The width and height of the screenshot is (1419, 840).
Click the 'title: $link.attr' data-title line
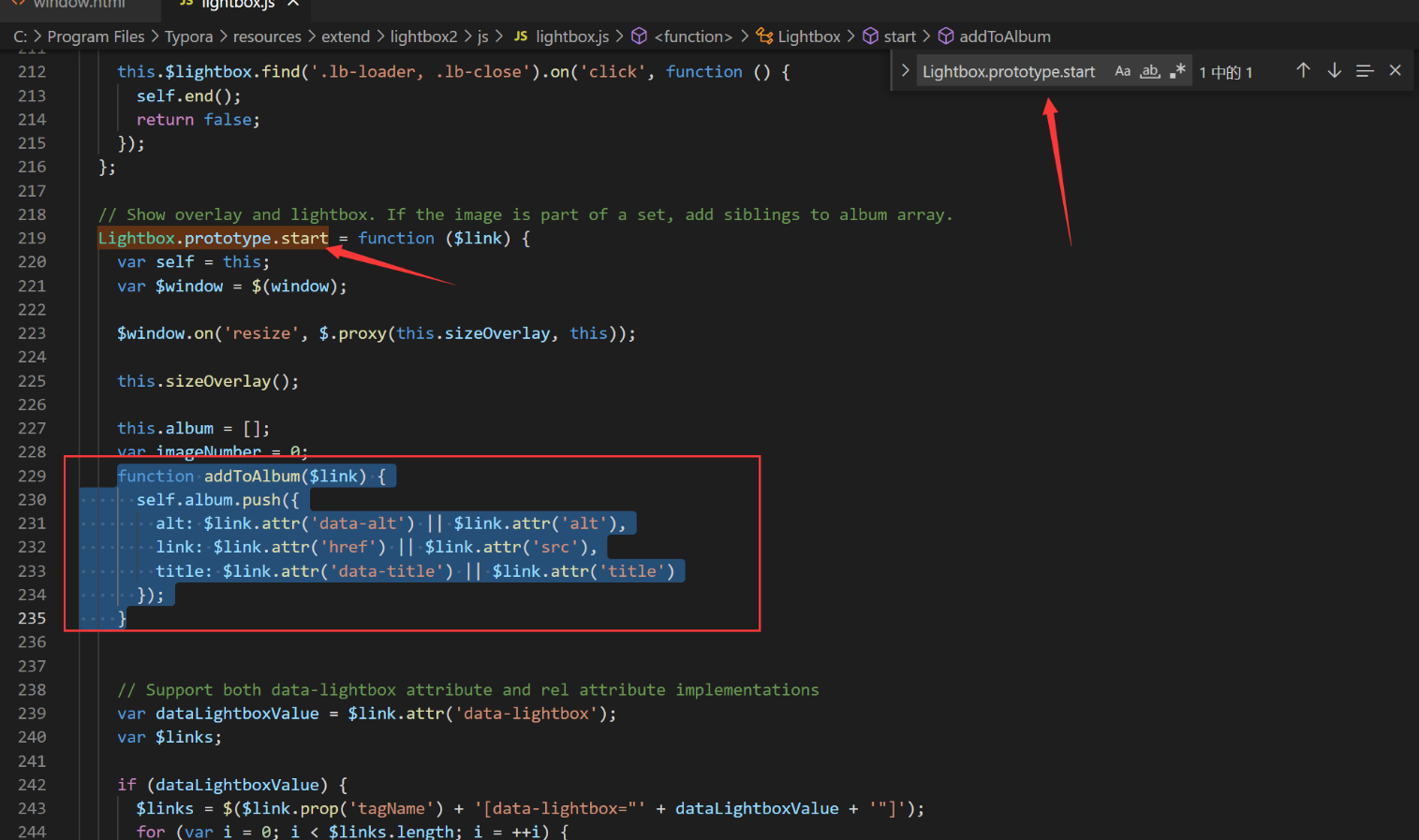pos(415,571)
